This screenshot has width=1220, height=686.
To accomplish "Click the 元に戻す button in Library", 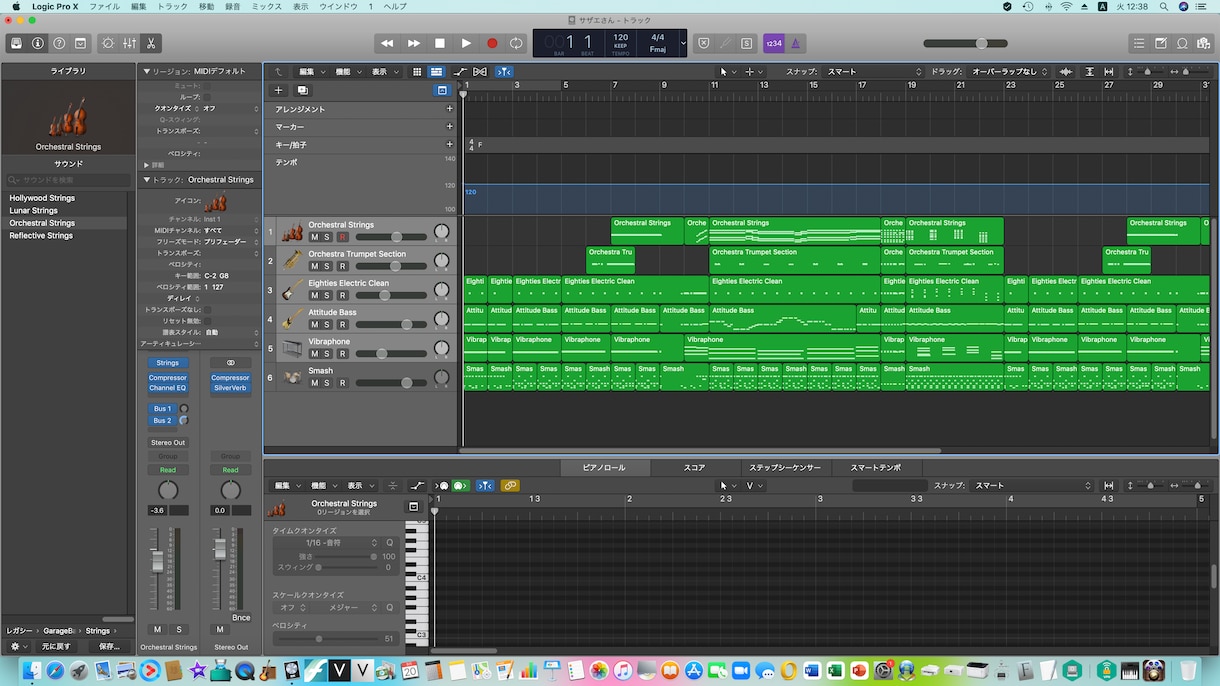I will (x=56, y=646).
